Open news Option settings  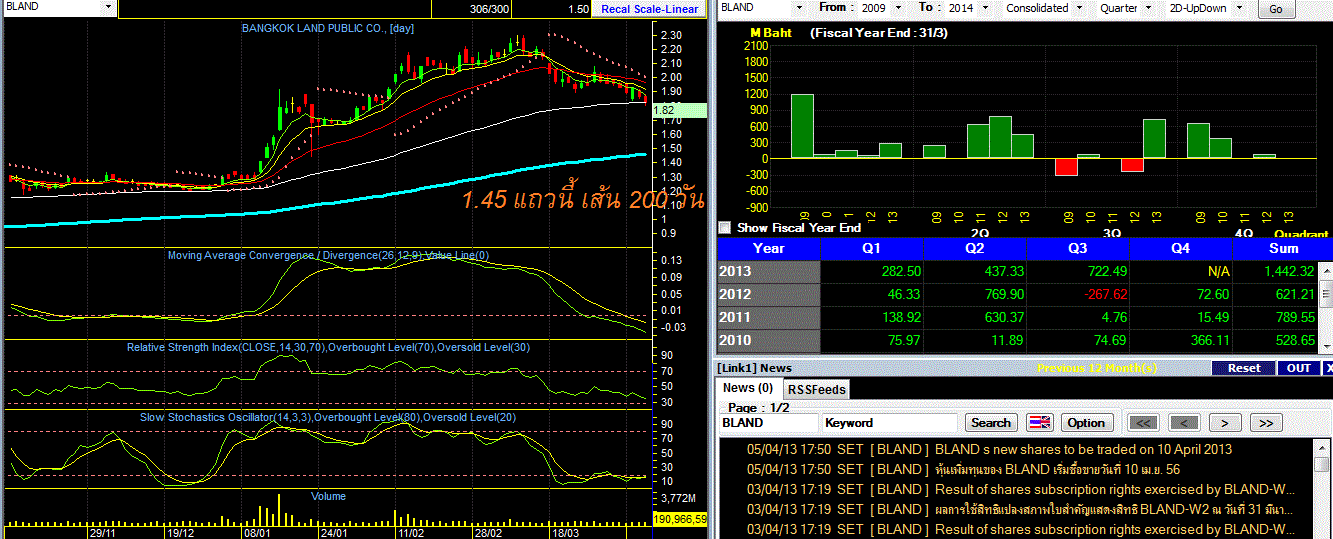(x=1086, y=422)
